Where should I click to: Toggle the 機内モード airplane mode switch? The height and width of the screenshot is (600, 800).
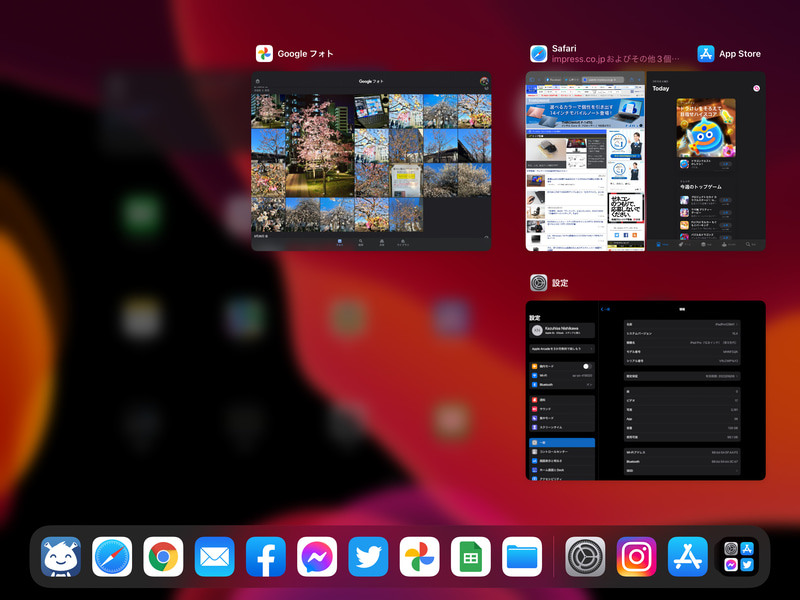(x=587, y=366)
